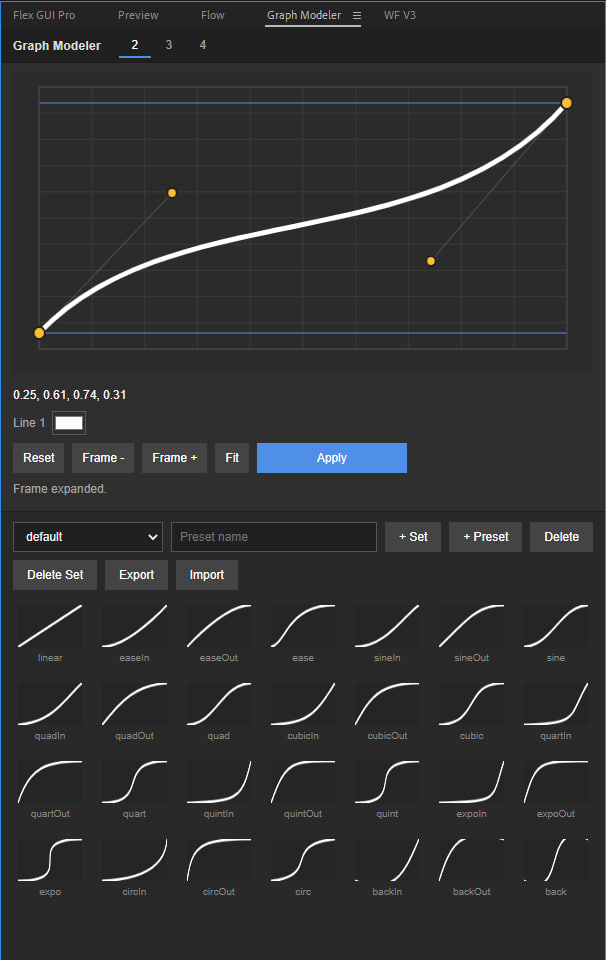Switch to the Flex GUI Pro tab

44,15
